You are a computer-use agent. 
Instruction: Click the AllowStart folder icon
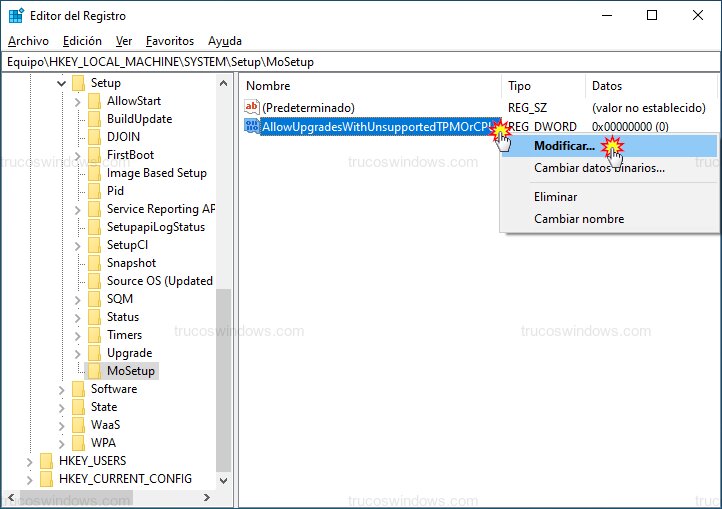pyautogui.click(x=94, y=101)
